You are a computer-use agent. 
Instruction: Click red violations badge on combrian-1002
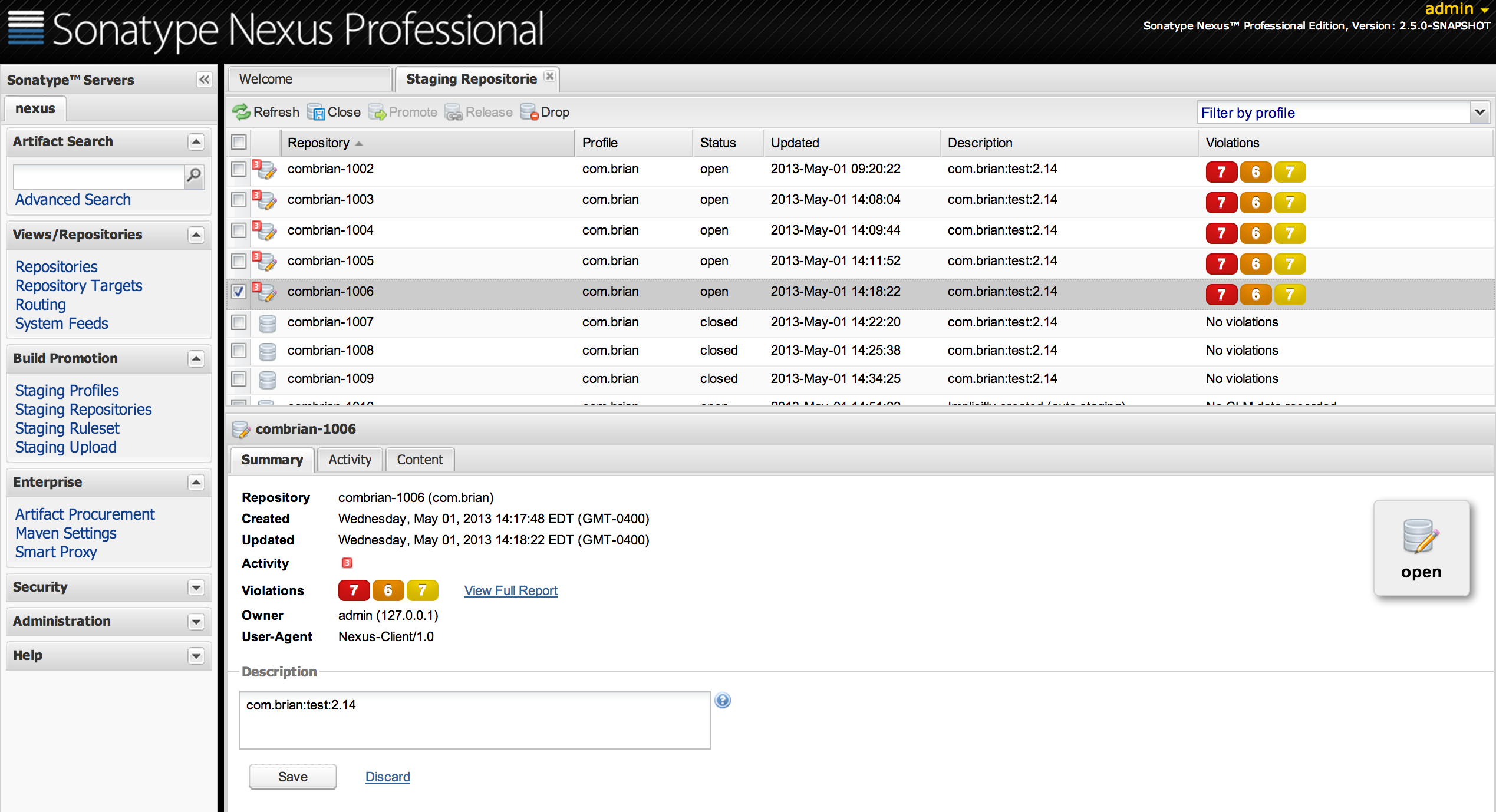[1219, 171]
